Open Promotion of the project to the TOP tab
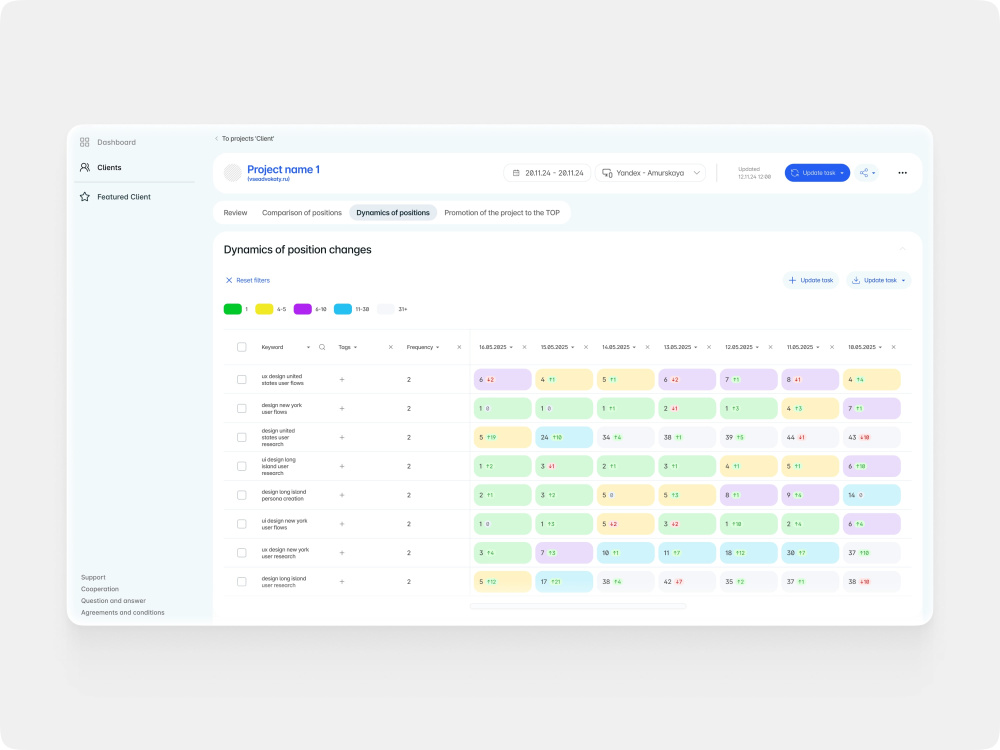Viewport: 1000px width, 750px height. (502, 212)
